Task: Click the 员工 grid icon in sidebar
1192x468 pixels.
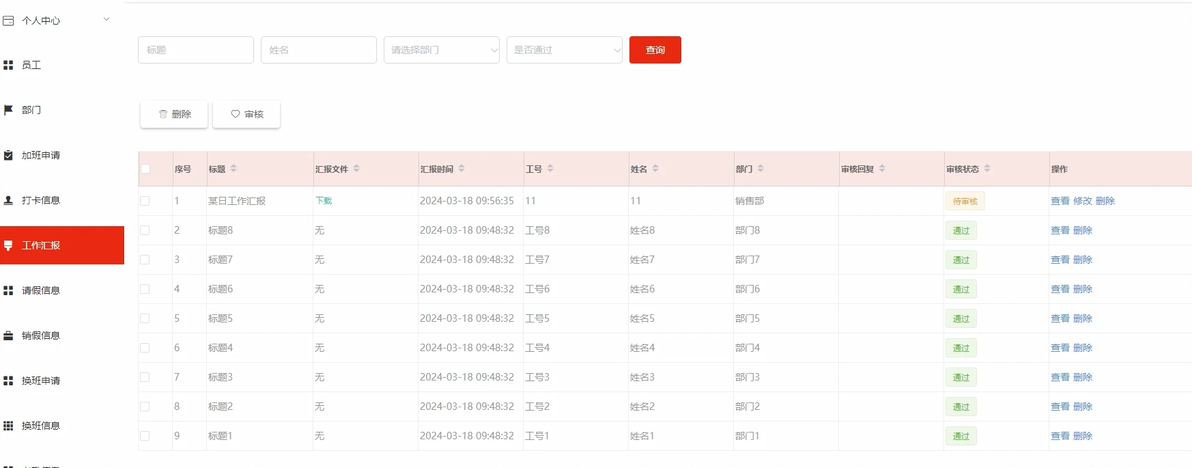Action: tap(8, 65)
